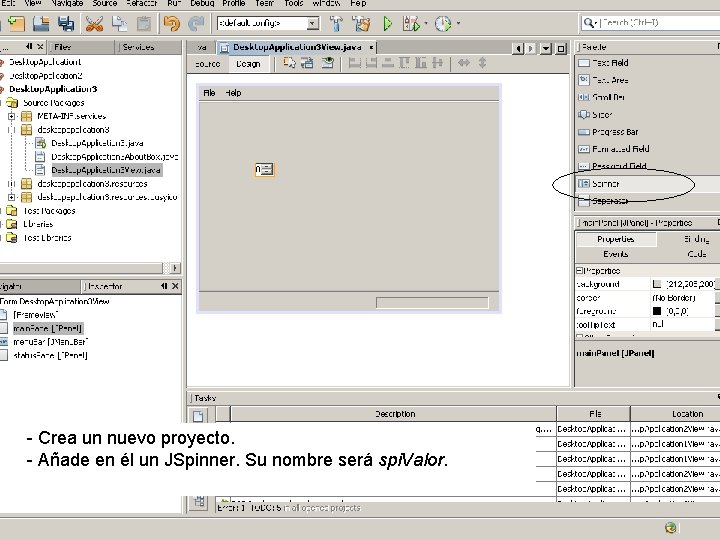The height and width of the screenshot is (540, 720).
Task: Click the Build Project hammer icon
Action: pos(337,23)
